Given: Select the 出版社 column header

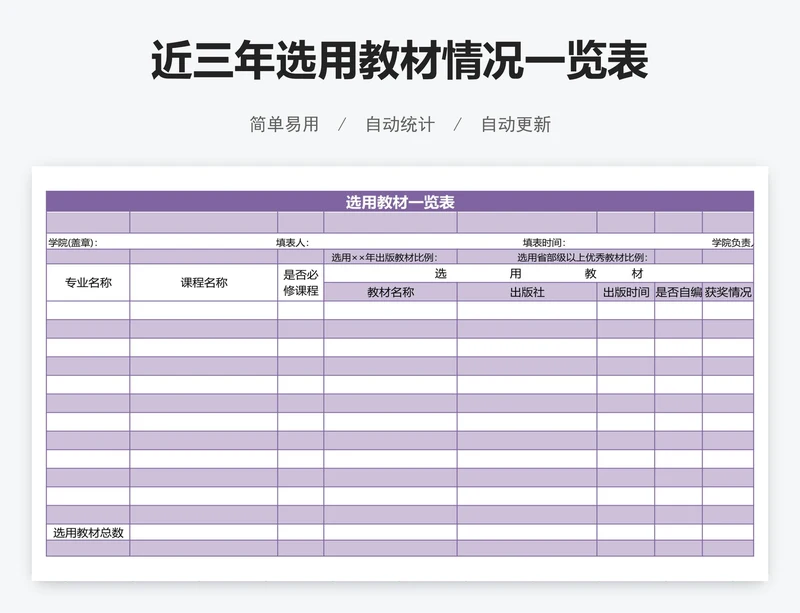Looking at the screenshot, I should pyautogui.click(x=527, y=292).
